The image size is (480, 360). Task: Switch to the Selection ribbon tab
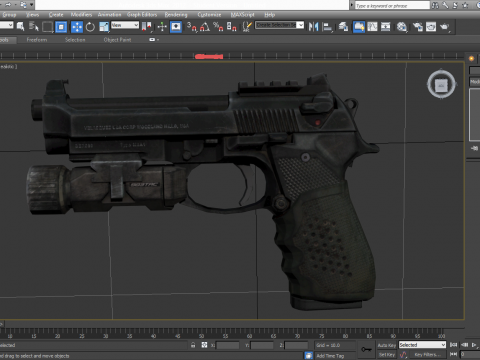coord(75,40)
